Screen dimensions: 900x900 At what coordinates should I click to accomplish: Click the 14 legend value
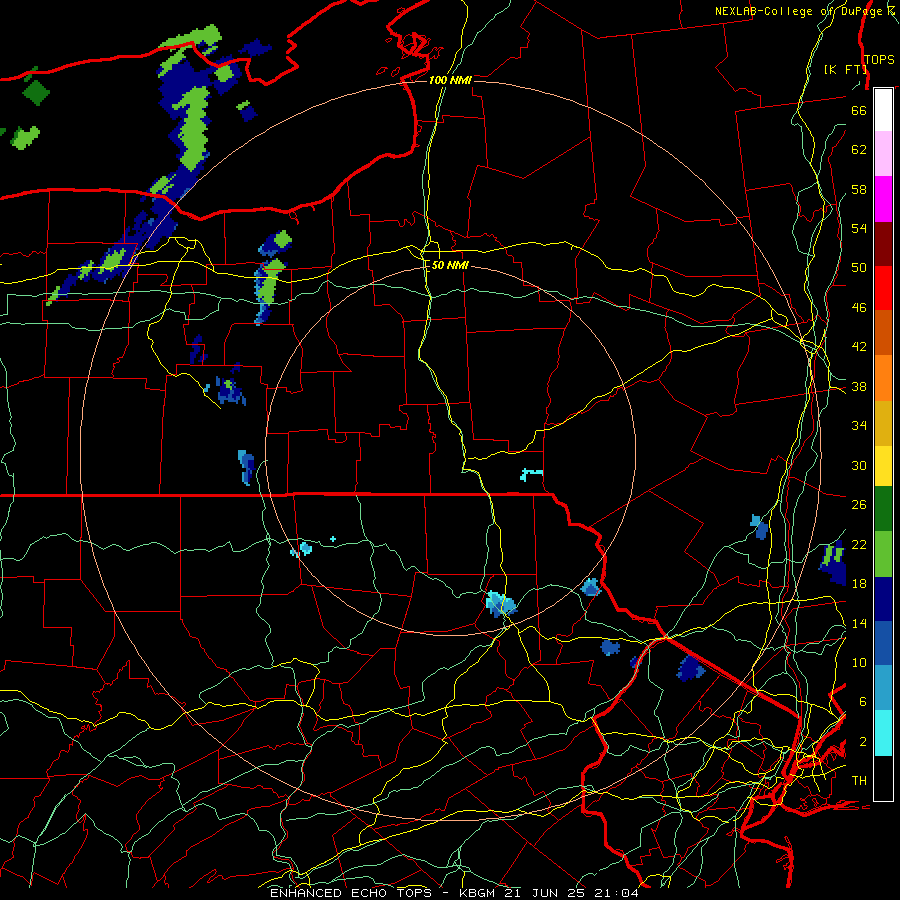pyautogui.click(x=859, y=623)
